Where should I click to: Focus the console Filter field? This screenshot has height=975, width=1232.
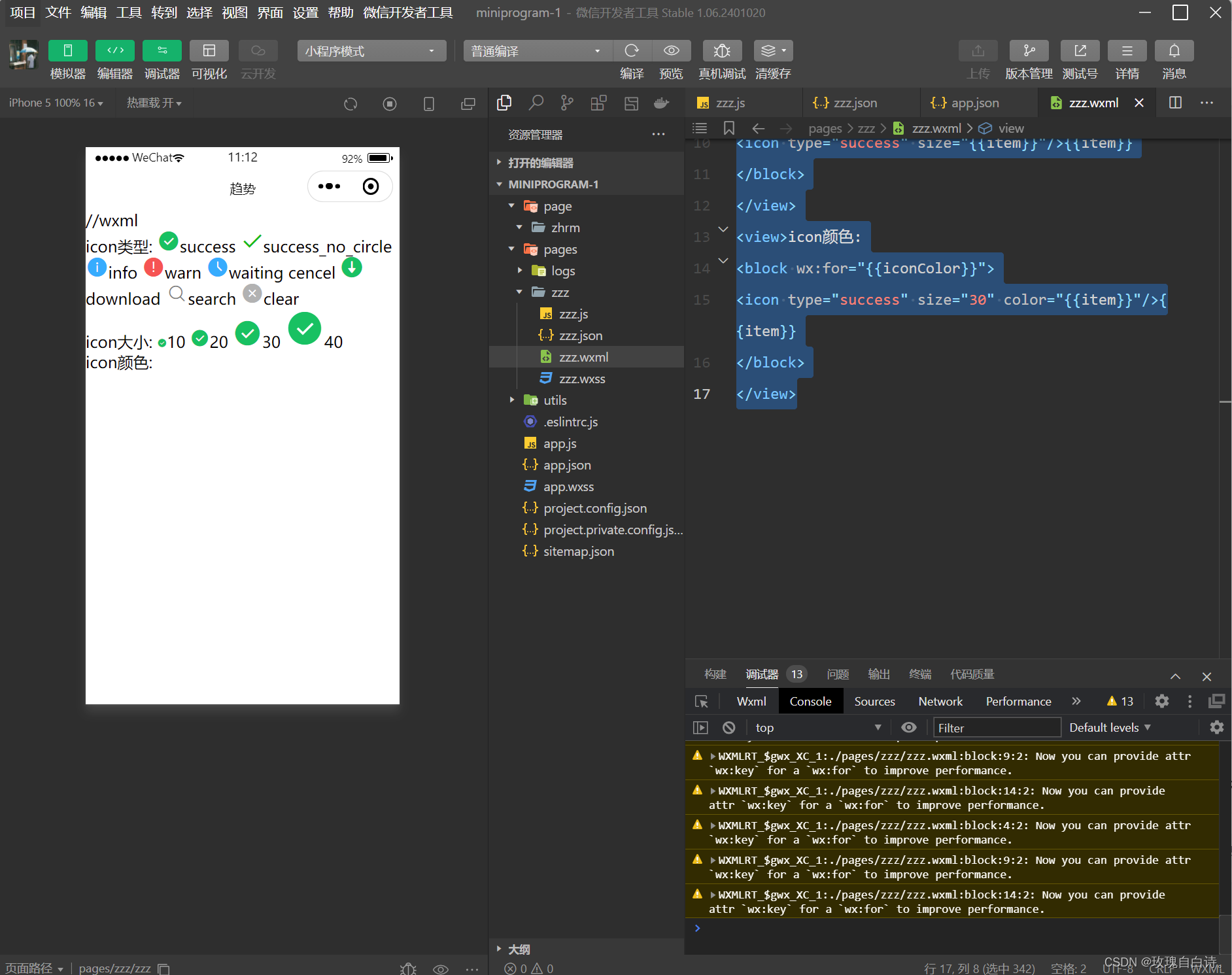[x=997, y=728]
